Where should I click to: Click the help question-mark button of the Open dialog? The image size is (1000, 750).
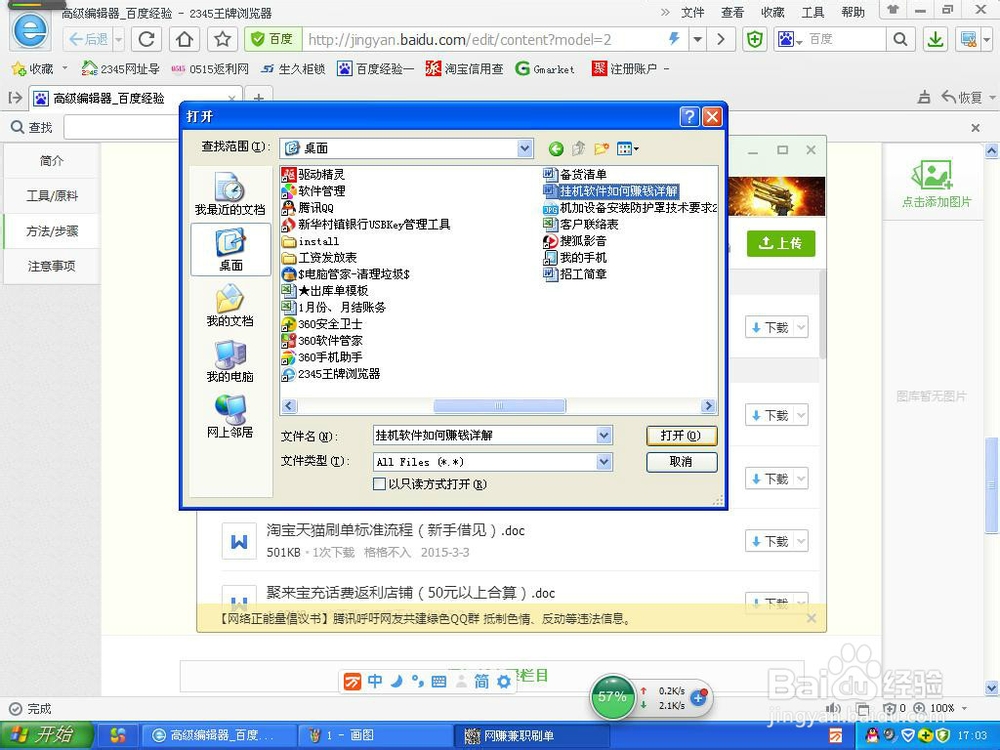click(x=689, y=117)
